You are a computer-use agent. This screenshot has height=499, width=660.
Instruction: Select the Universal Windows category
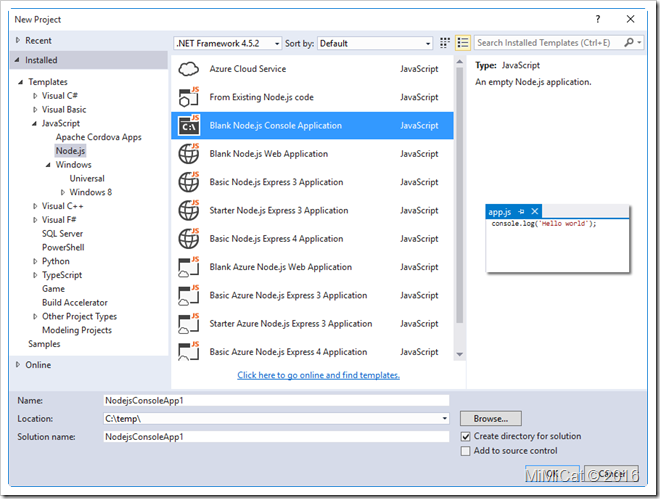(x=87, y=178)
